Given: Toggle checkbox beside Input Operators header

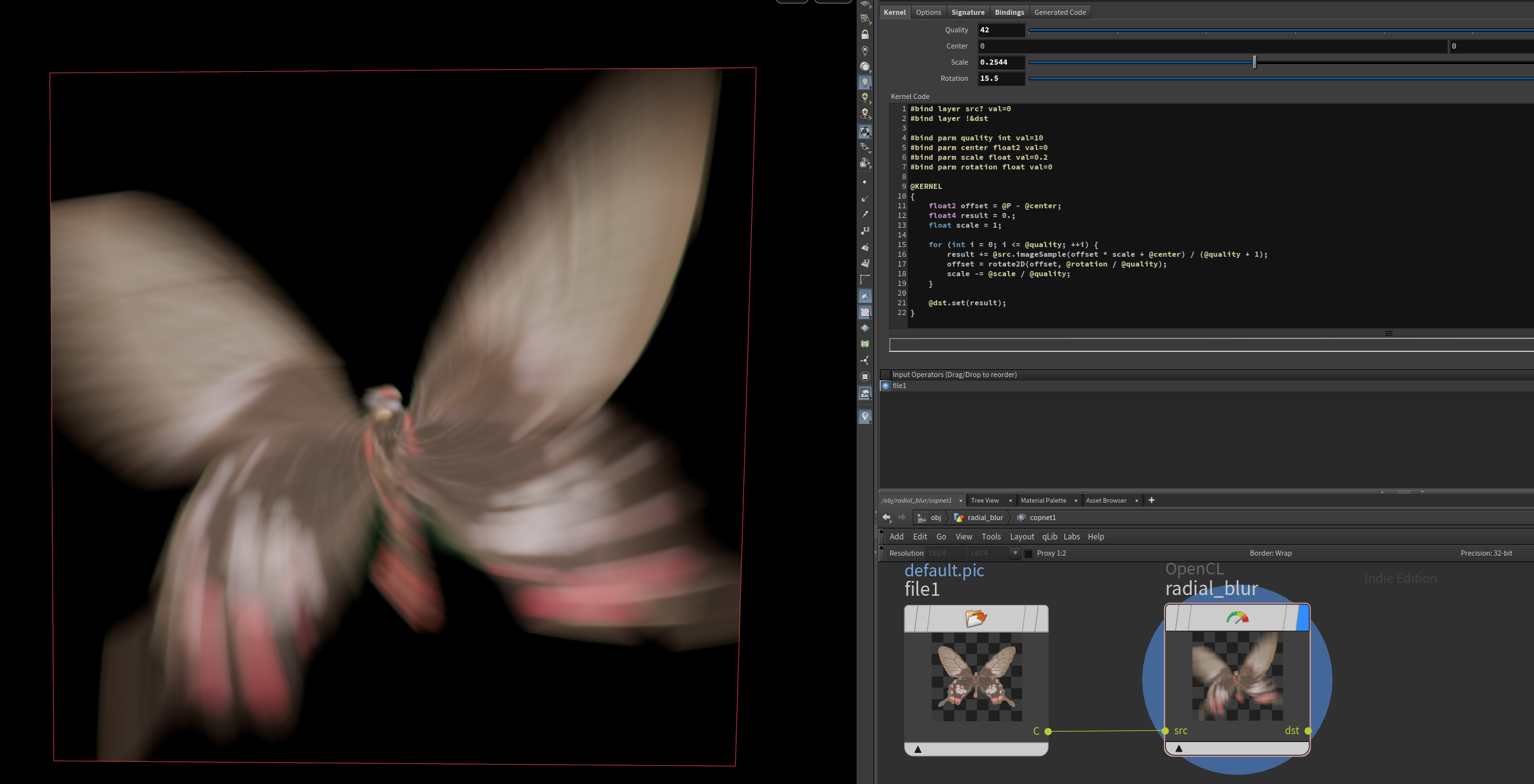Looking at the screenshot, I should pyautogui.click(x=885, y=375).
